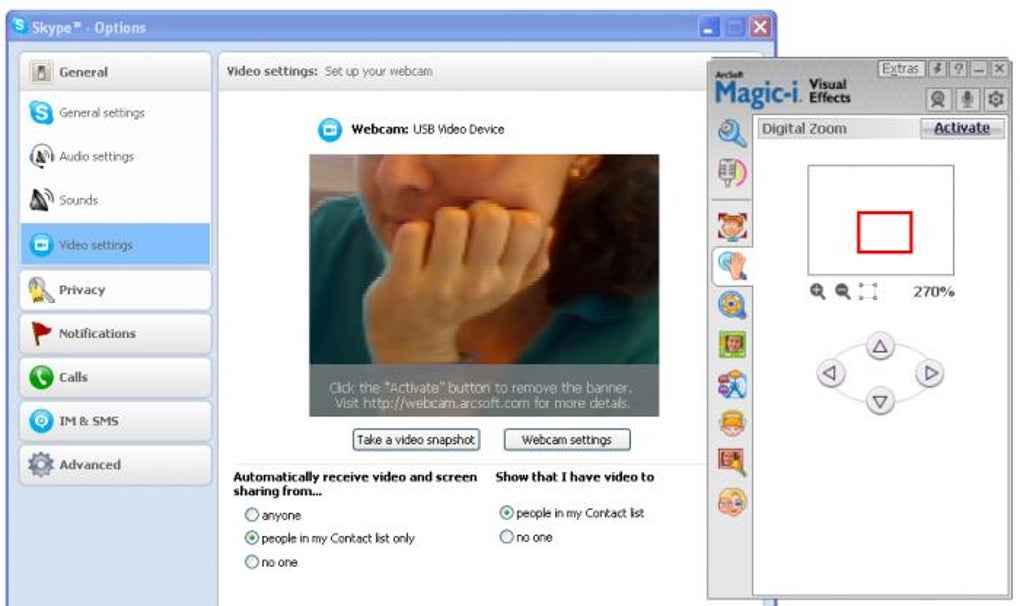1020x606 pixels.
Task: Open the Notifications section
Action: coord(115,334)
